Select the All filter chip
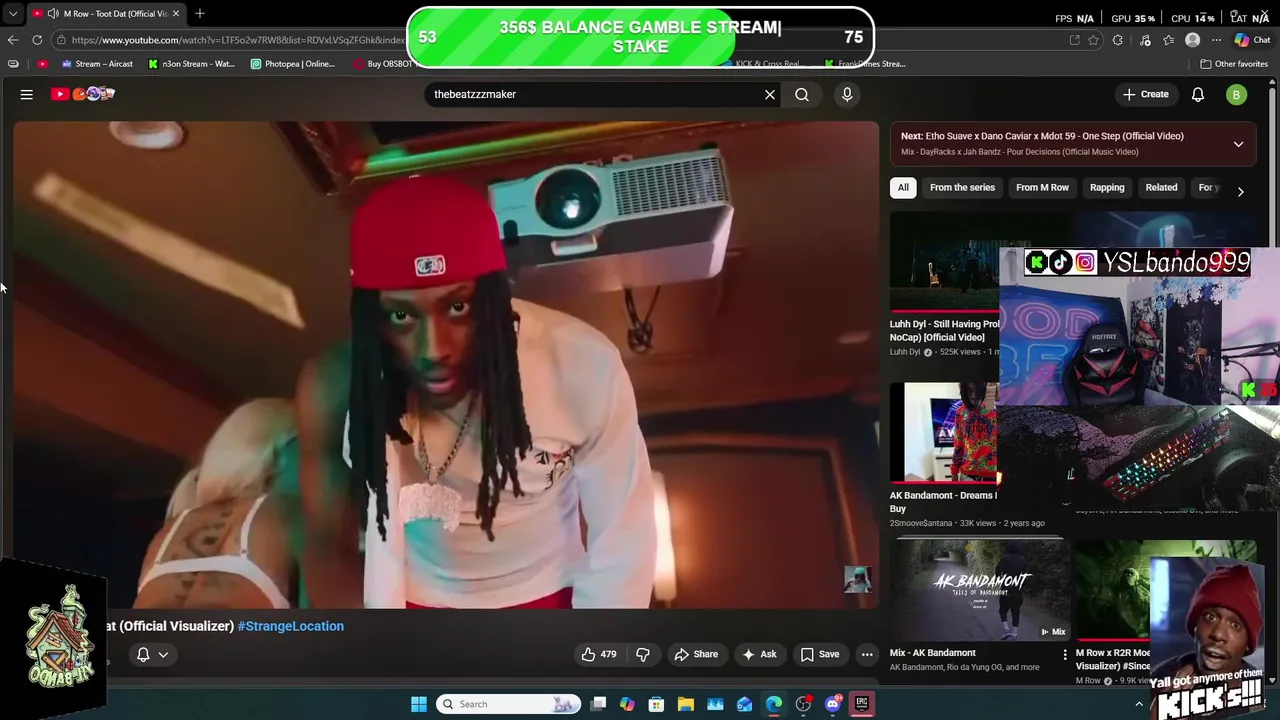1280x720 pixels. pyautogui.click(x=903, y=187)
